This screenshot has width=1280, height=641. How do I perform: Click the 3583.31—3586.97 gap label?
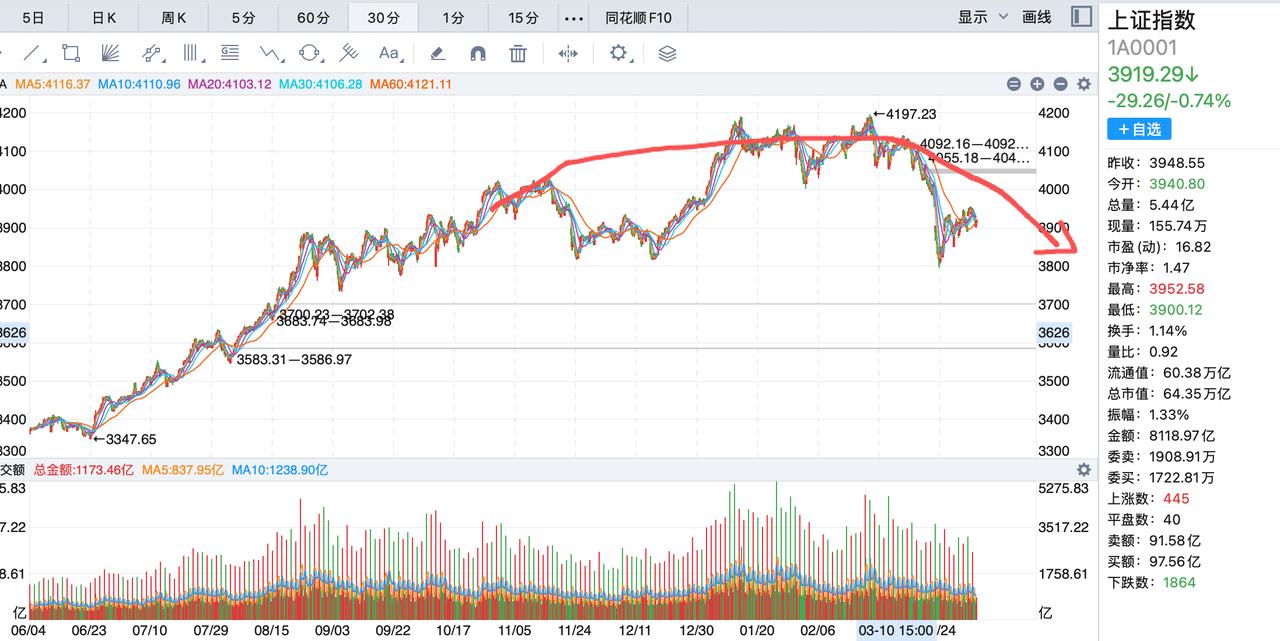tap(295, 359)
